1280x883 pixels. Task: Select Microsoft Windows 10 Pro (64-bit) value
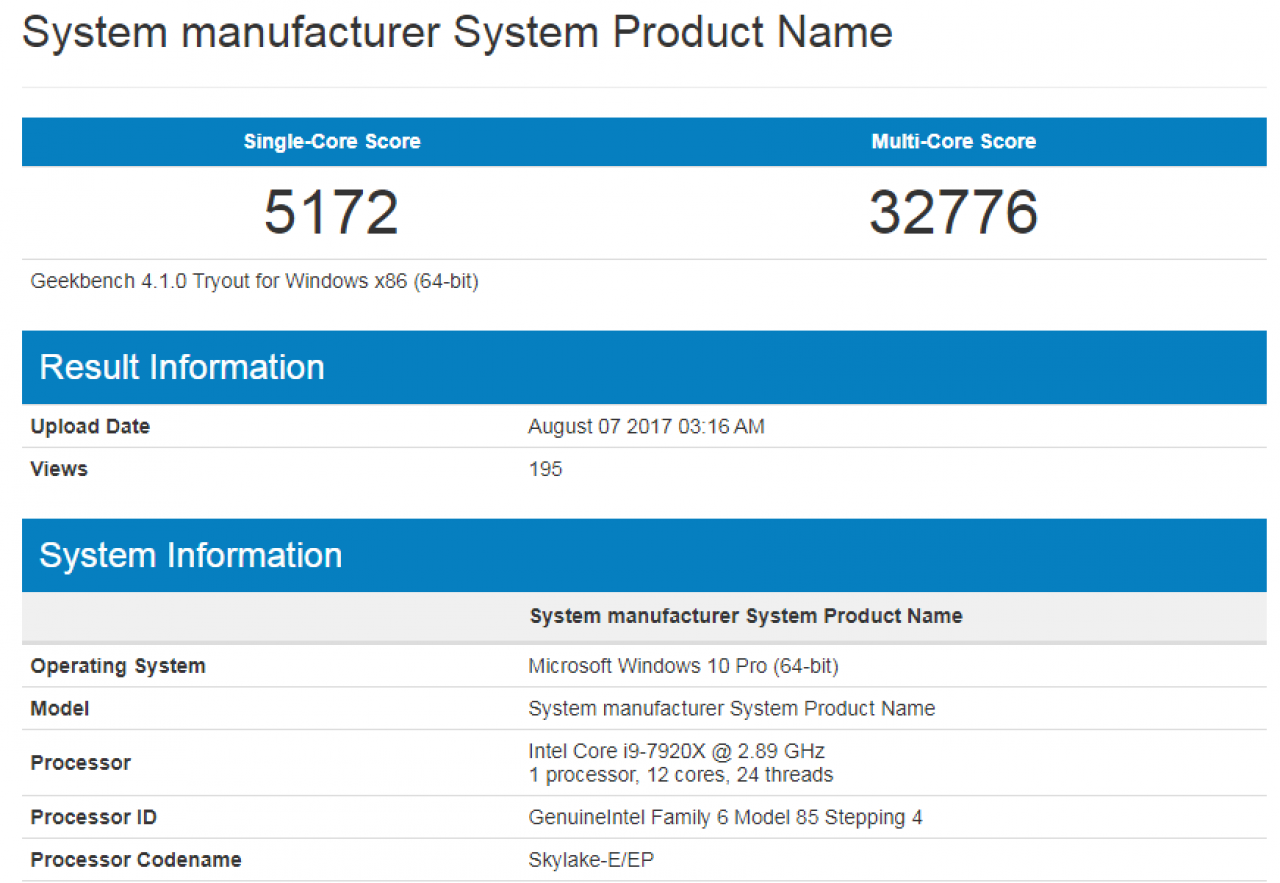point(683,666)
